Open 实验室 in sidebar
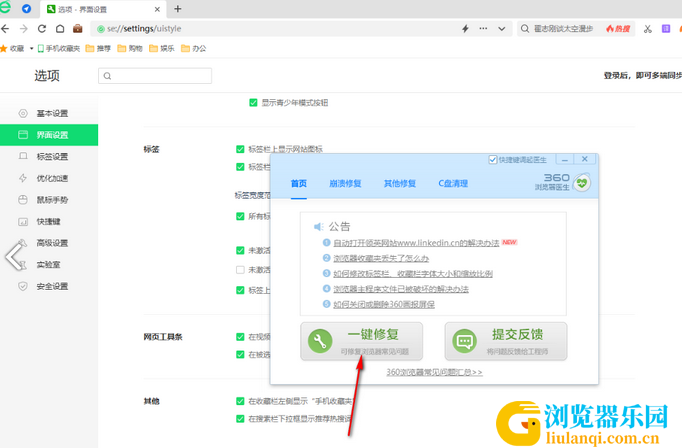Image resolution: width=682 pixels, height=448 pixels. click(49, 264)
